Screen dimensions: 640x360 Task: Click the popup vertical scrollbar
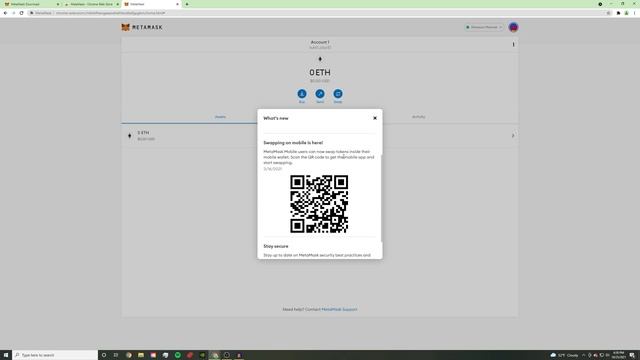[x=382, y=198]
